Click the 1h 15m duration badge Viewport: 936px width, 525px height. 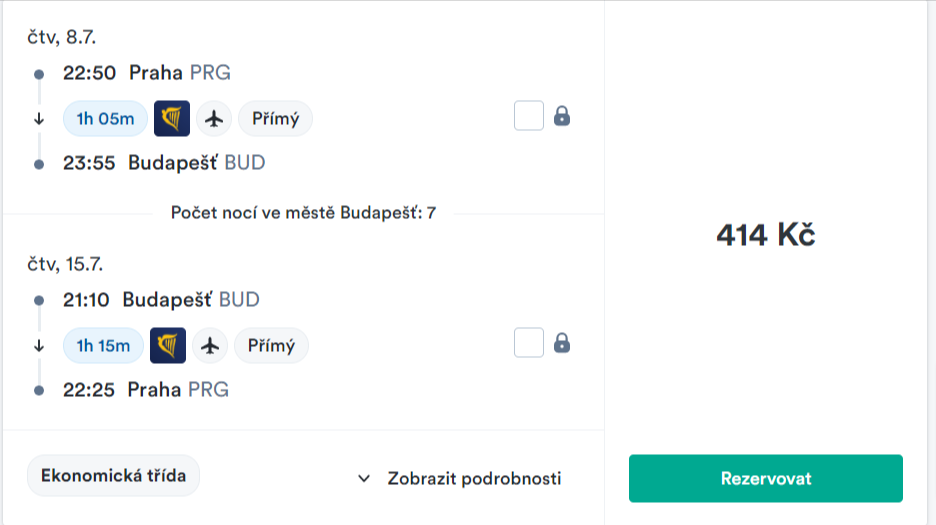[x=103, y=345]
